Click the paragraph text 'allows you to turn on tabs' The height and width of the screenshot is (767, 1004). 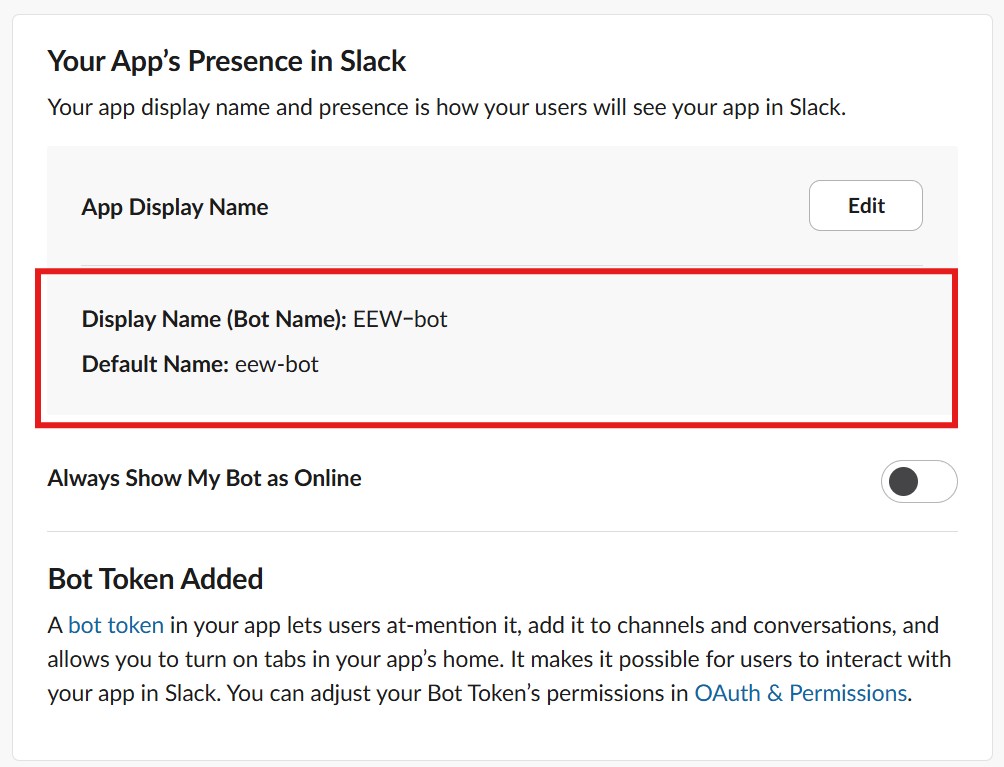(x=172, y=660)
